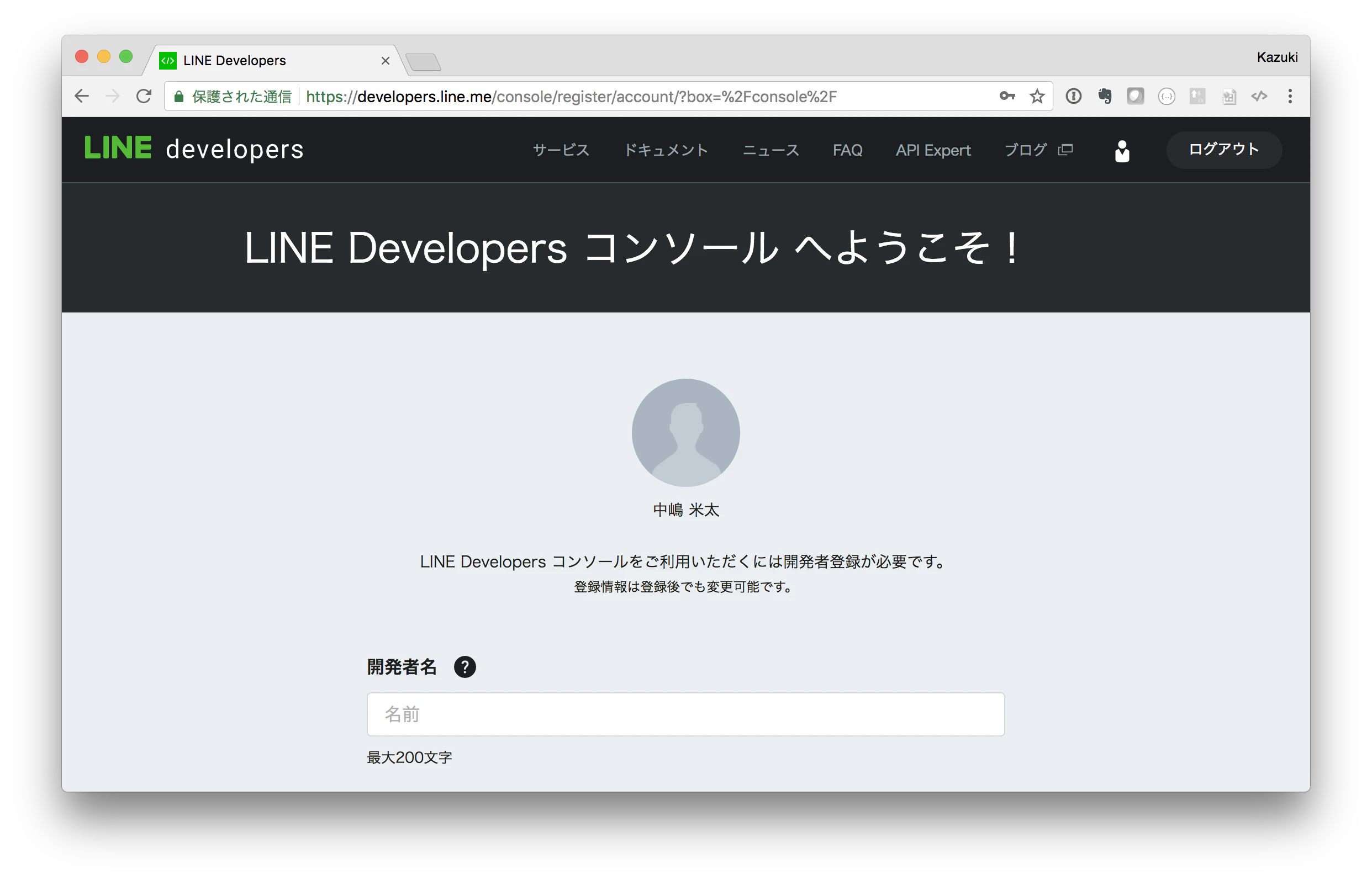Reload the page with the refresh icon

coord(144,96)
